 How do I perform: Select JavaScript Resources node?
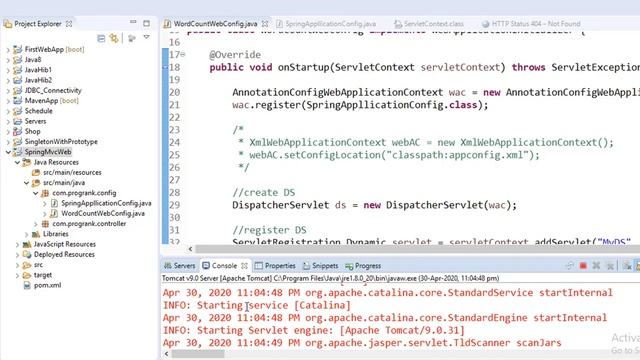pyautogui.click(x=64, y=244)
